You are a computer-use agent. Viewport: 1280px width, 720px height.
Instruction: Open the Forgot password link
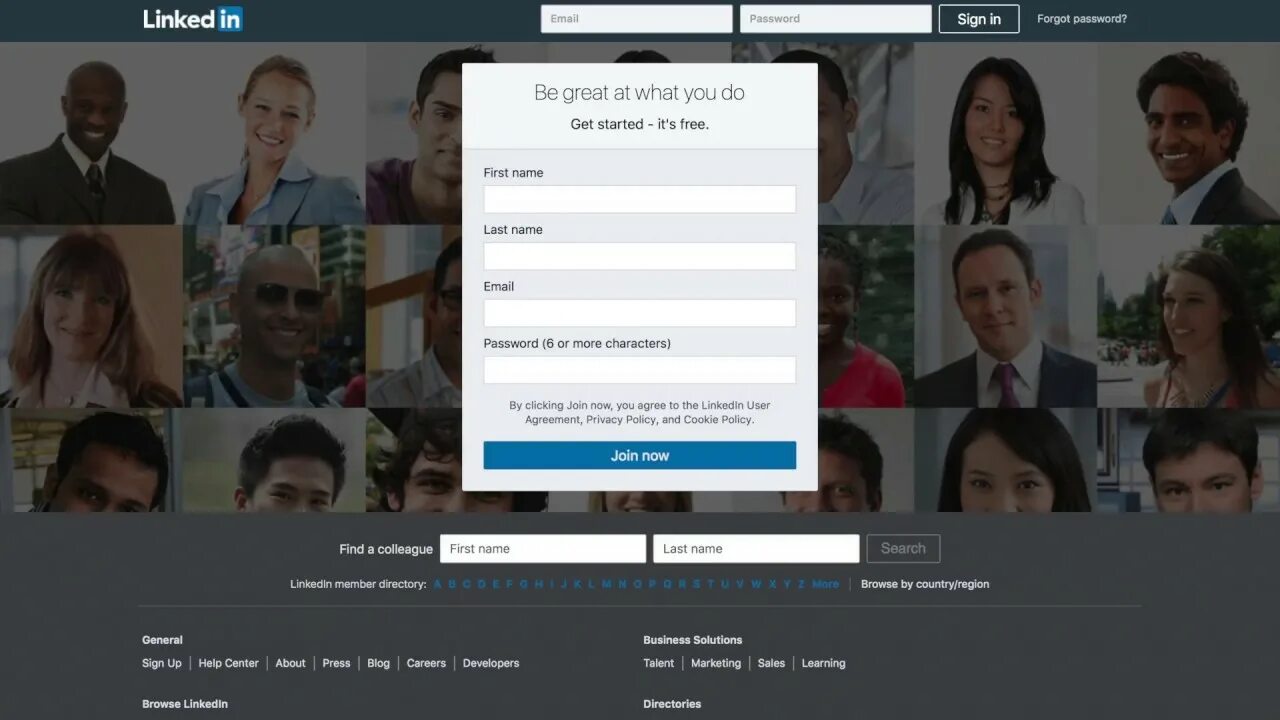(x=1082, y=19)
